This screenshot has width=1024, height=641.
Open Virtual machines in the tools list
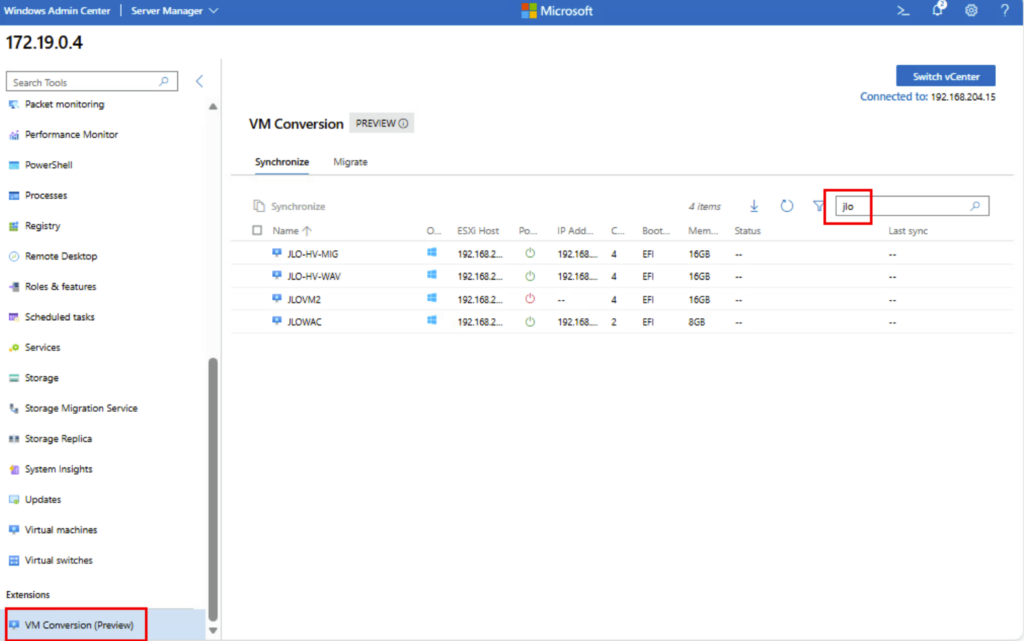[x=61, y=530]
